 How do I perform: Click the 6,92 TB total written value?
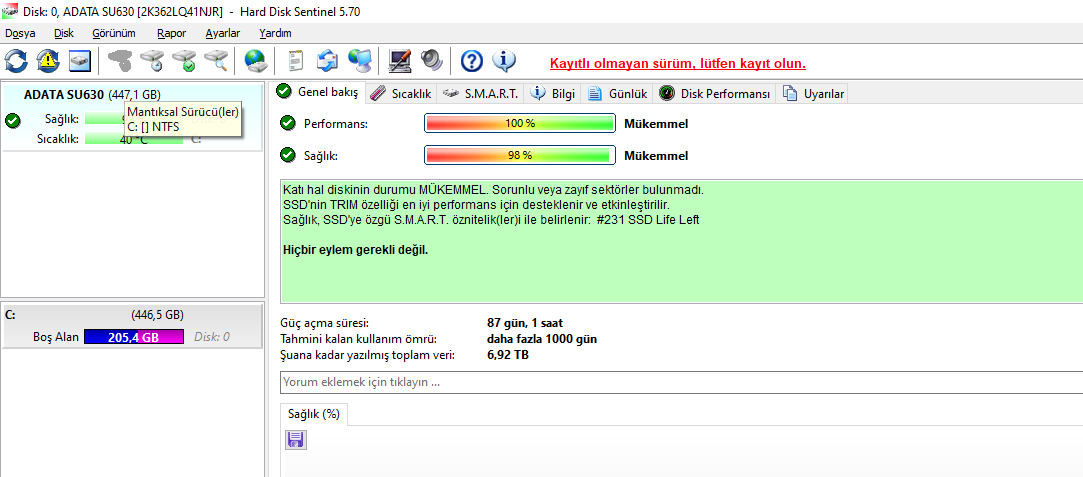point(508,355)
